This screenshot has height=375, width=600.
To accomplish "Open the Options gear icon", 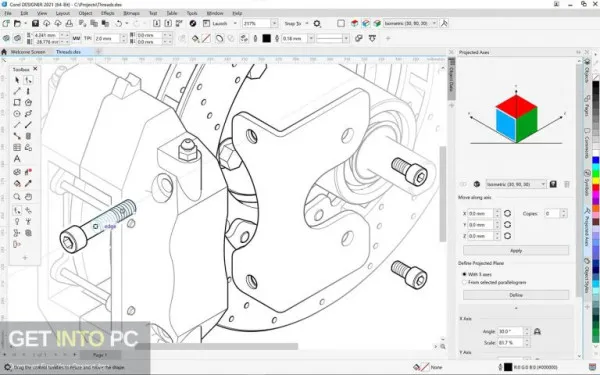I will click(317, 23).
